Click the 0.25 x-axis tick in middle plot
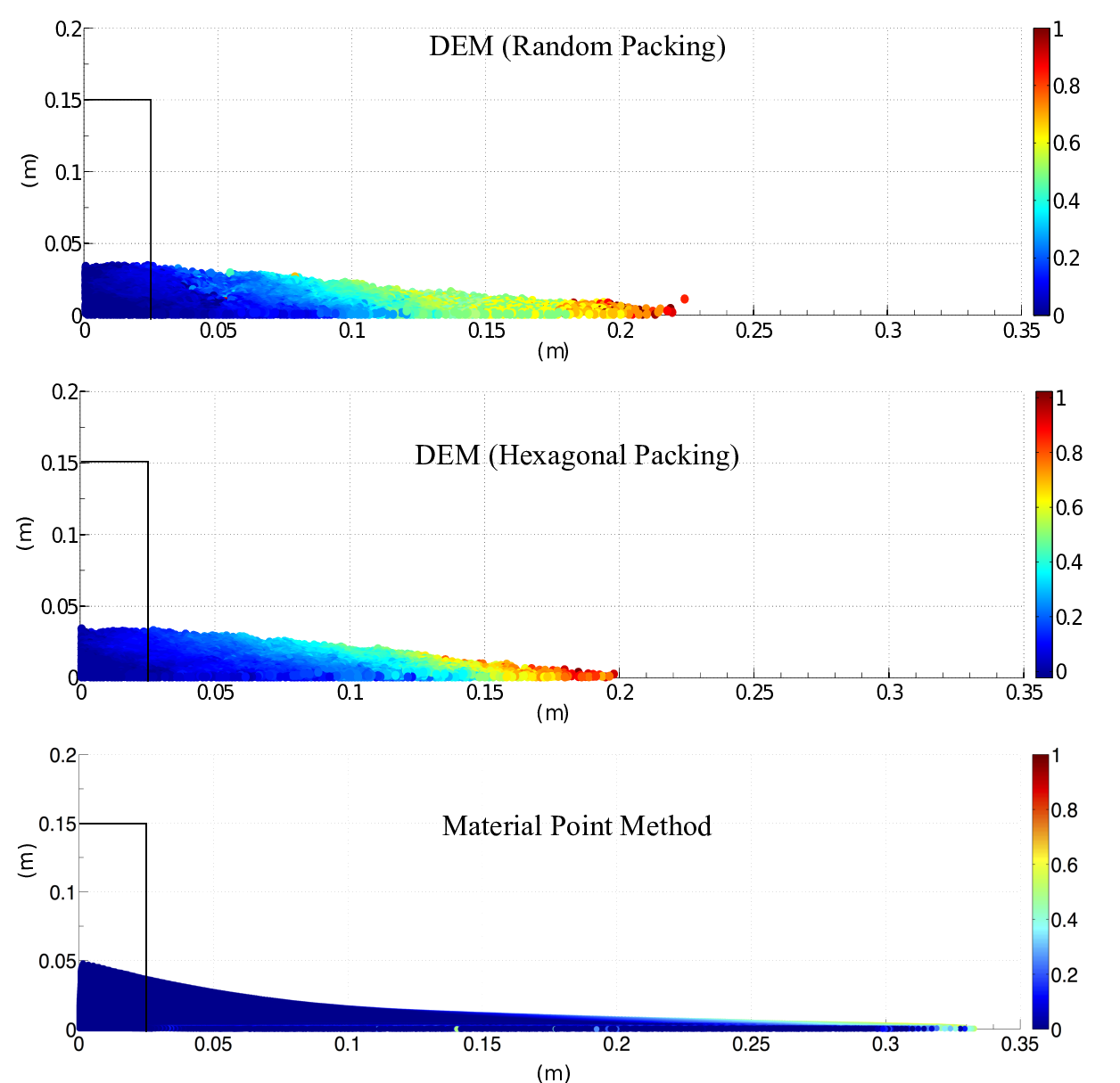 pos(754,693)
